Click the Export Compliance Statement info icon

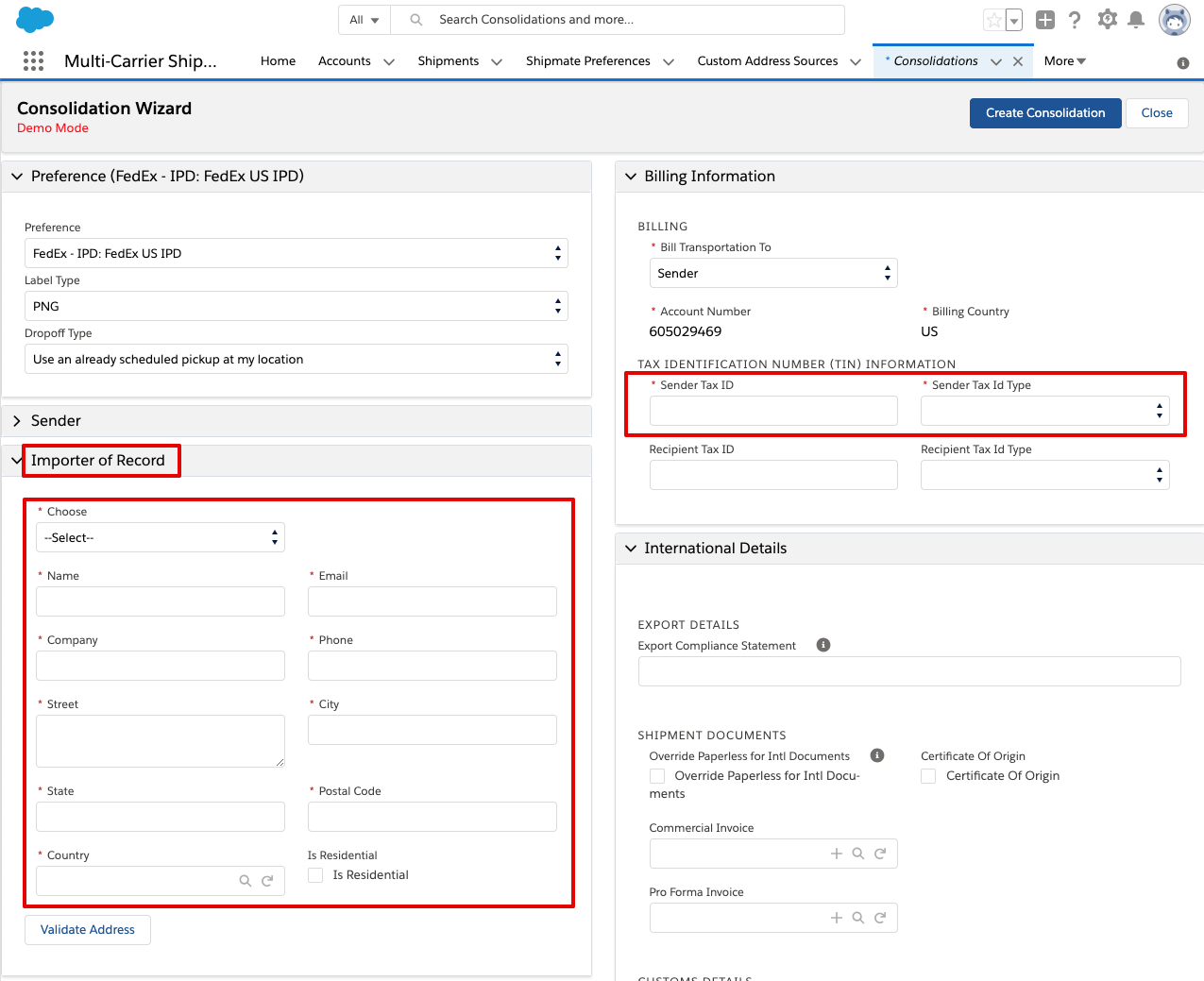pos(823,645)
